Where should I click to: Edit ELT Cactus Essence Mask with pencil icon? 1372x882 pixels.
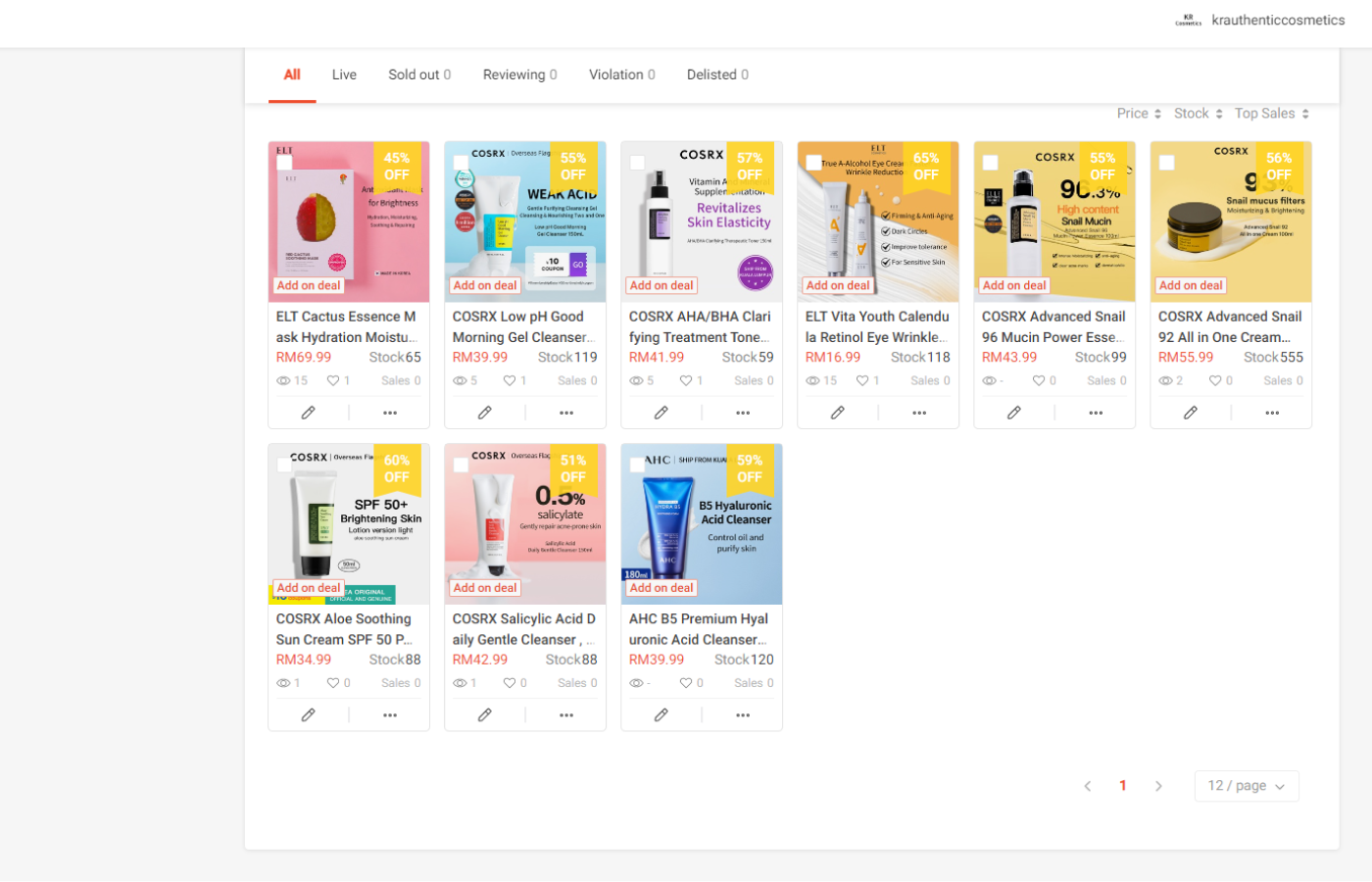pos(308,413)
